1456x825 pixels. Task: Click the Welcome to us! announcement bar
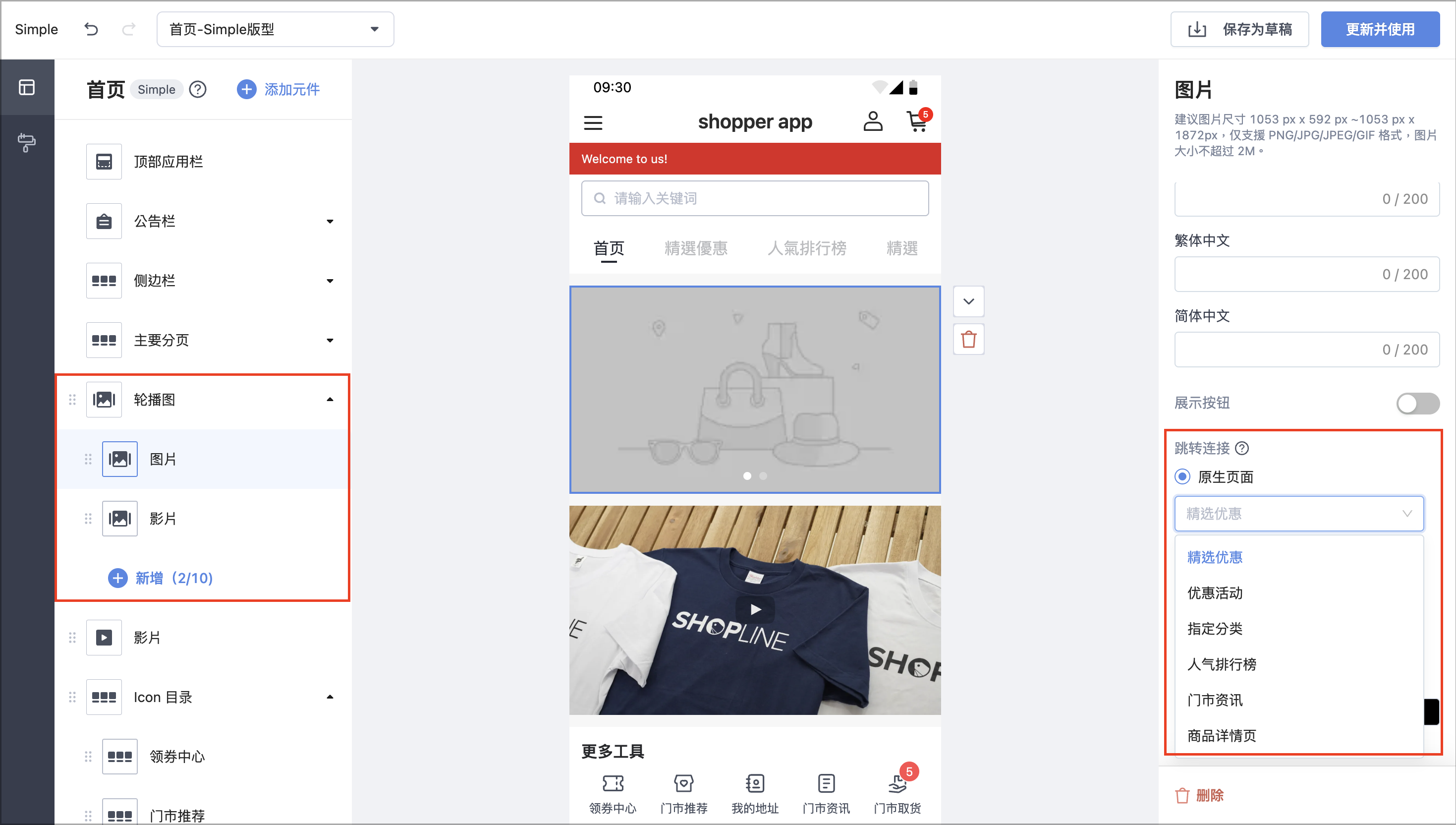click(755, 159)
